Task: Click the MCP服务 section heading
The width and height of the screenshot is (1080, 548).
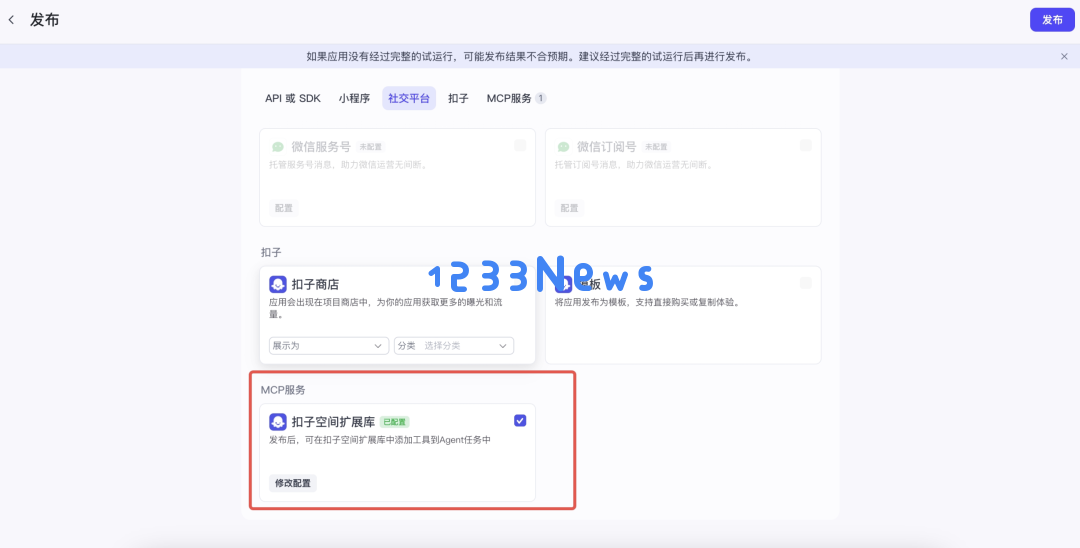Action: (282, 390)
